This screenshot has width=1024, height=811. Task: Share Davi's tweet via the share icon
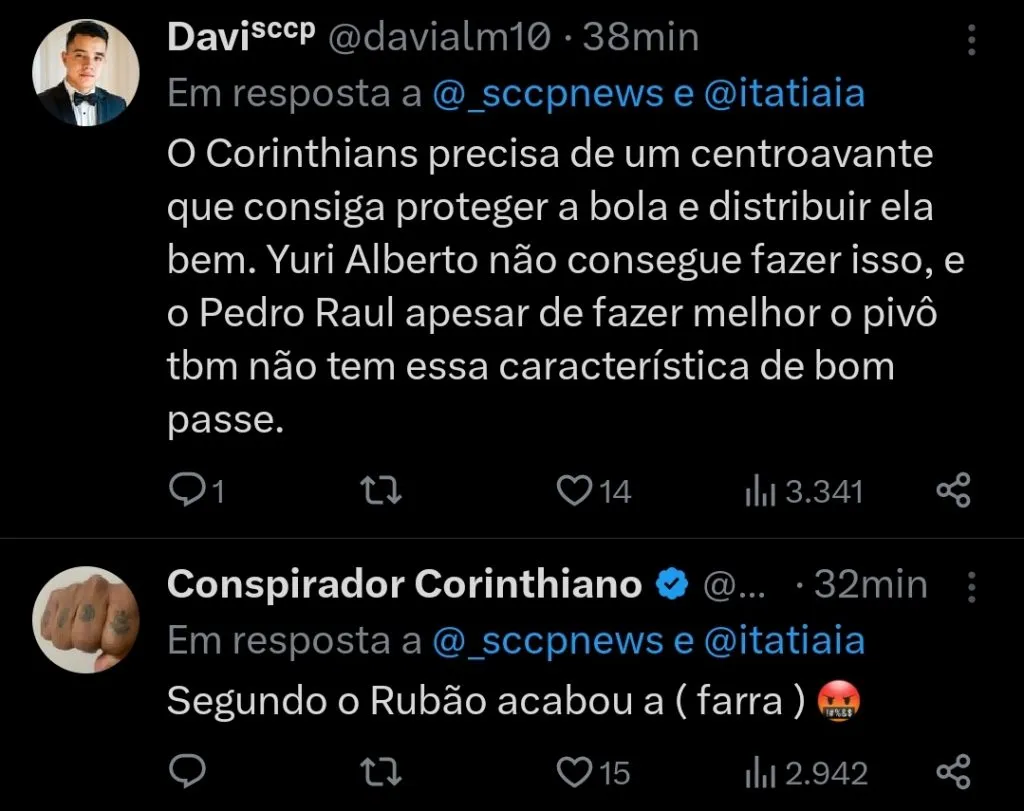955,491
